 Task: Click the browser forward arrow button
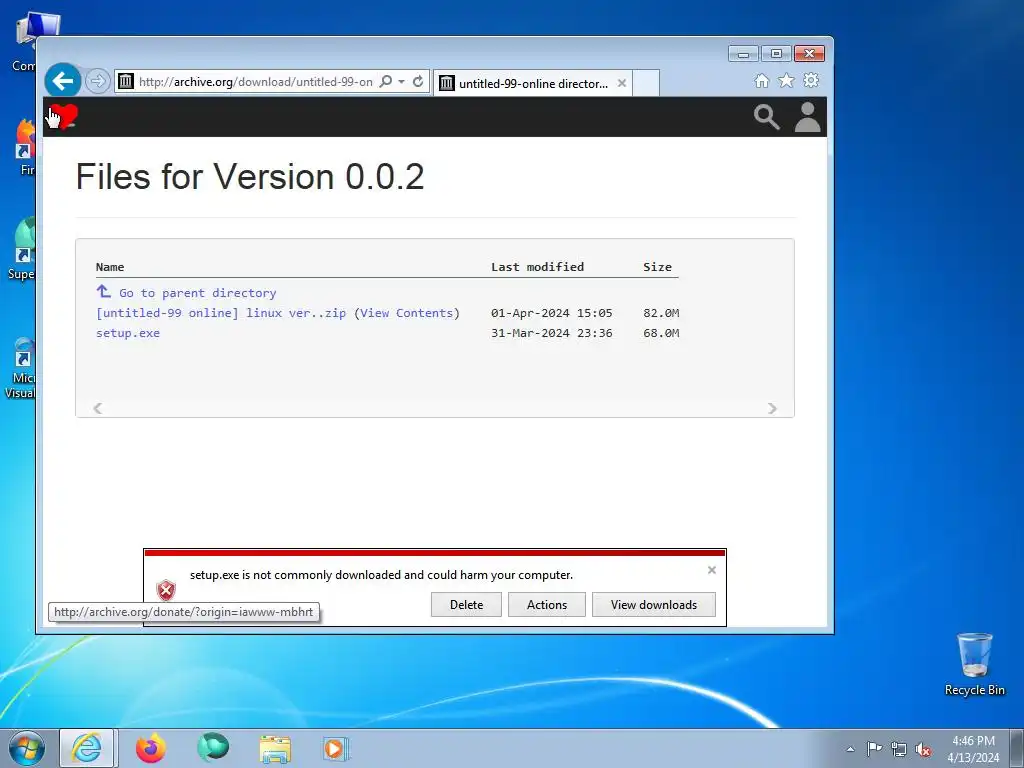click(x=97, y=82)
